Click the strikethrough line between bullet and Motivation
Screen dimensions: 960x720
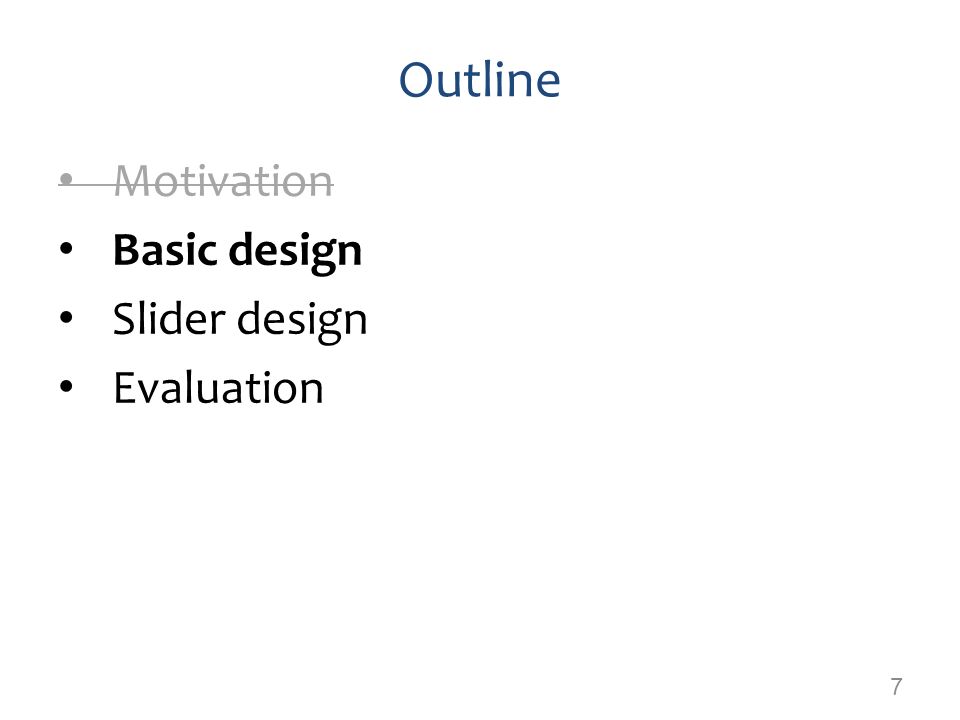[93, 182]
